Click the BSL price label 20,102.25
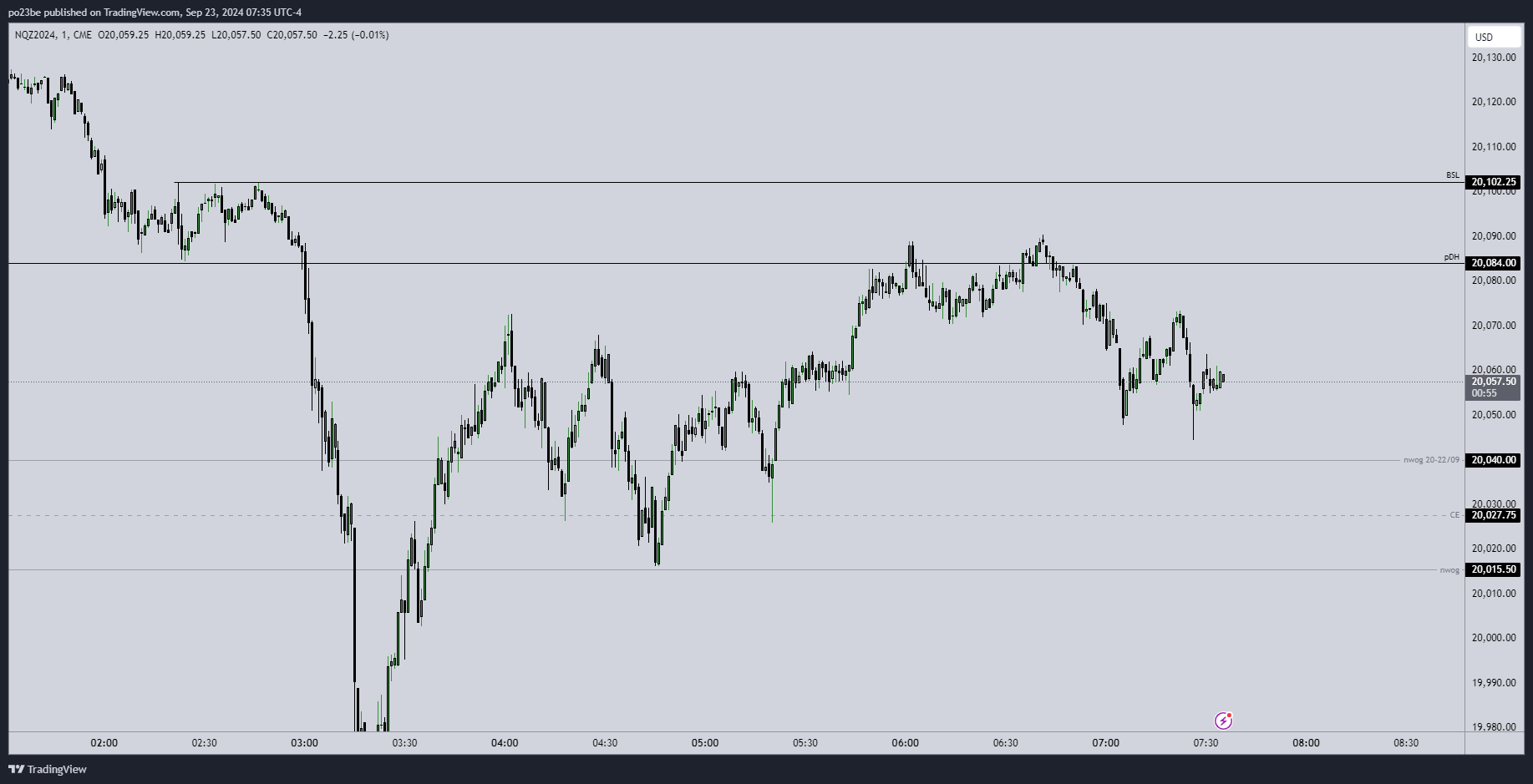1533x784 pixels. (1493, 182)
